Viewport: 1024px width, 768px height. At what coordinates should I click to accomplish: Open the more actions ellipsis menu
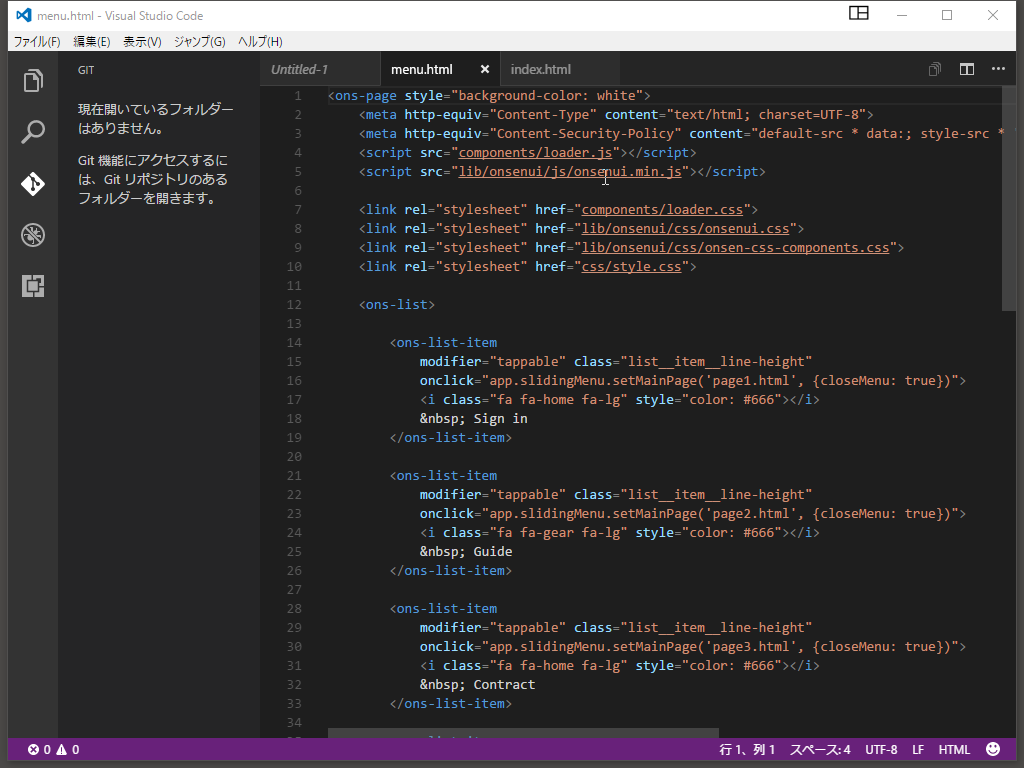click(x=999, y=69)
